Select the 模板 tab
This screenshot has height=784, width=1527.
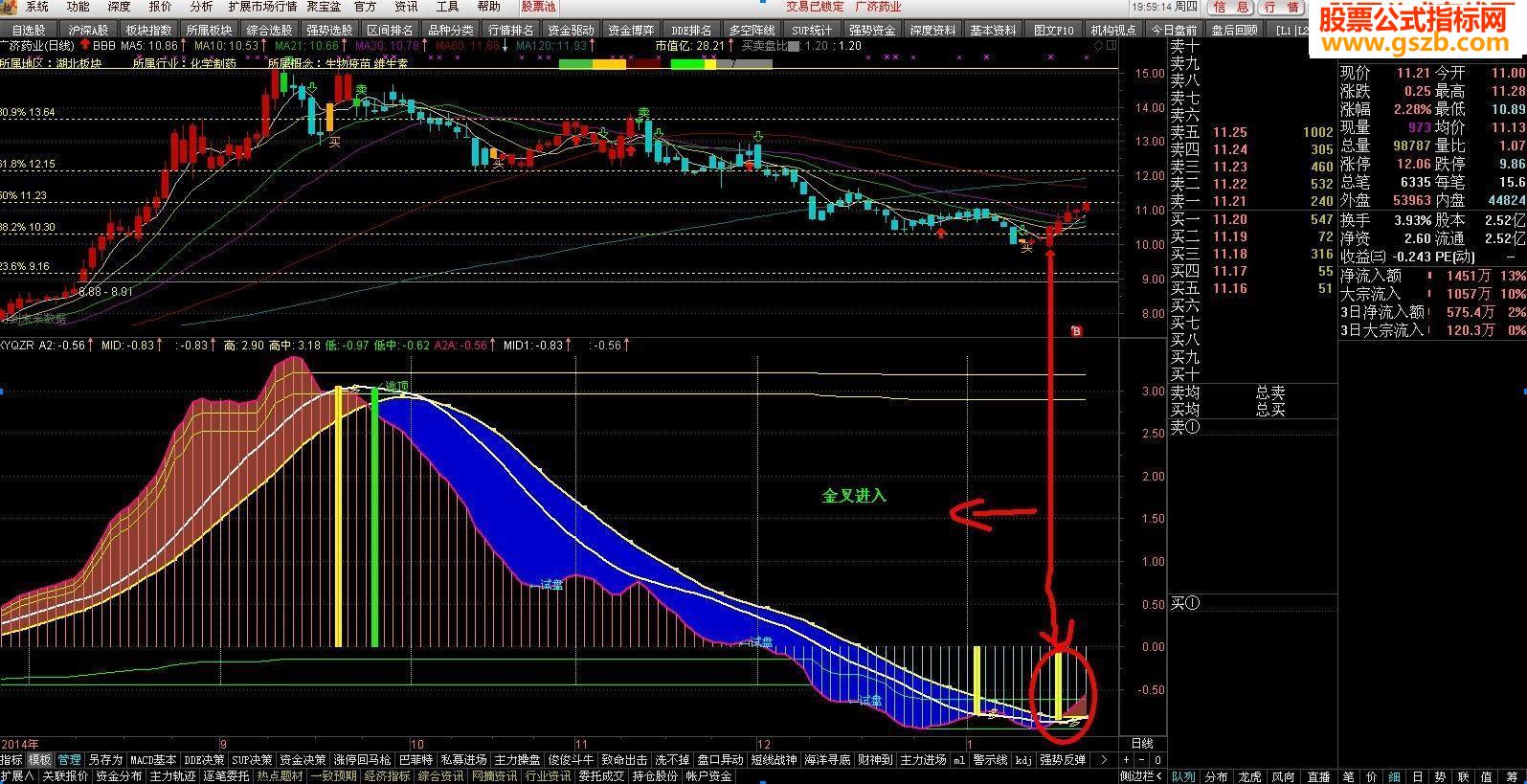pos(40,760)
